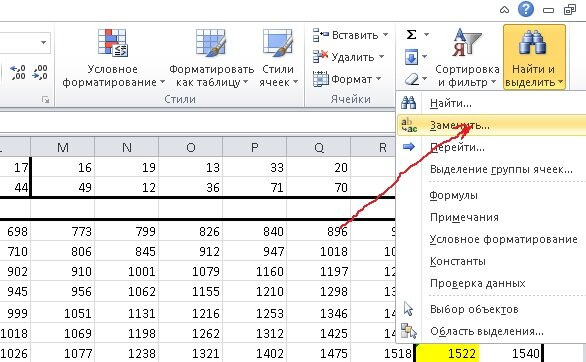Click cell containing 947

[x=255, y=251]
